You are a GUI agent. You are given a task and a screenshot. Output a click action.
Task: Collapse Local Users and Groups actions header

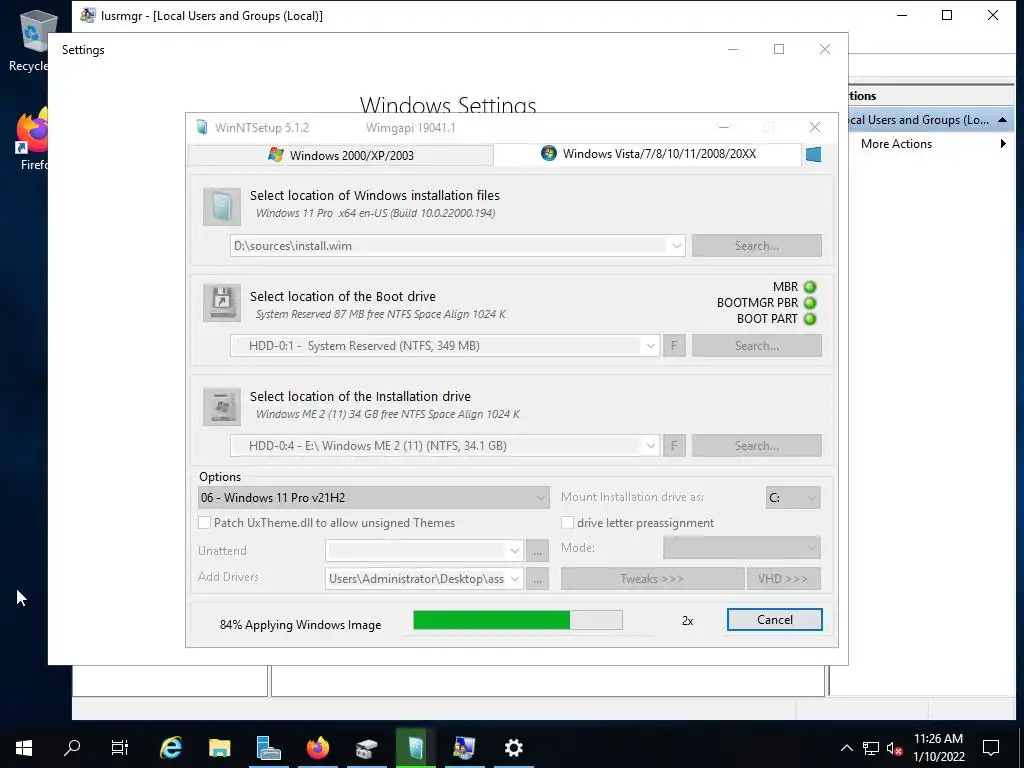tap(1002, 120)
